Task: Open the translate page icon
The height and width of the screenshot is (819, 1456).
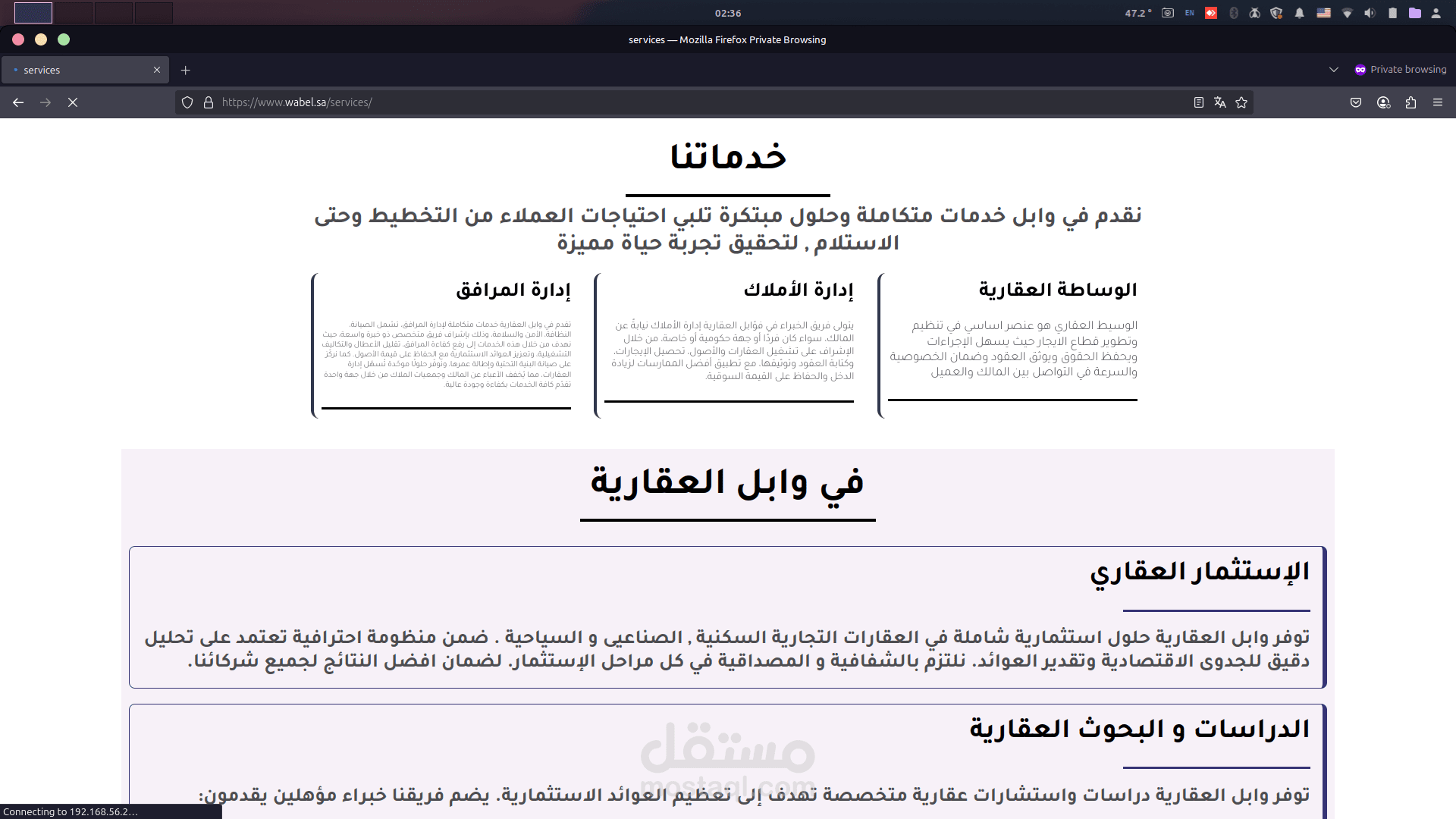Action: [1220, 102]
